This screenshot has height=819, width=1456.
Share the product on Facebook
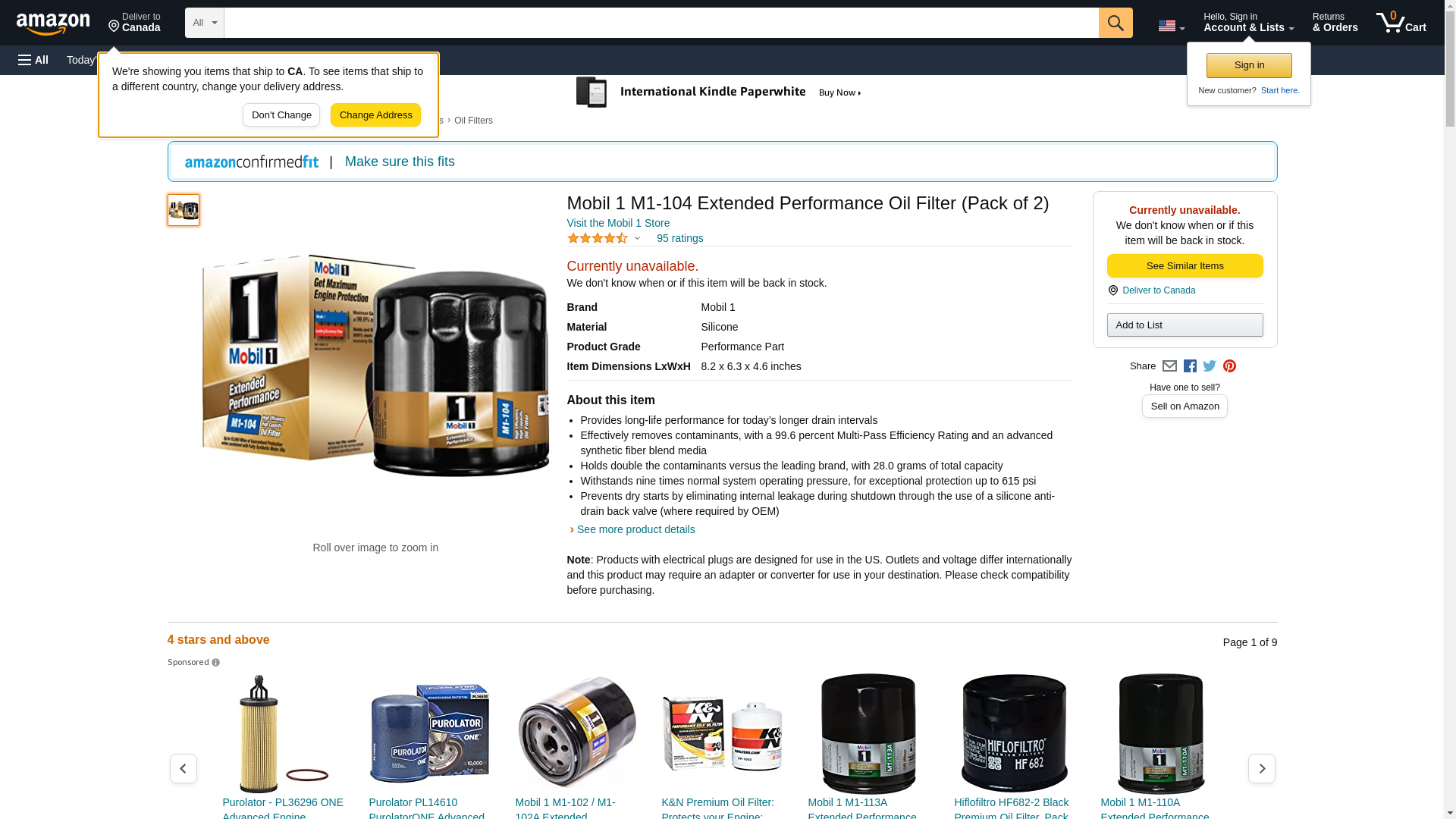(1190, 366)
